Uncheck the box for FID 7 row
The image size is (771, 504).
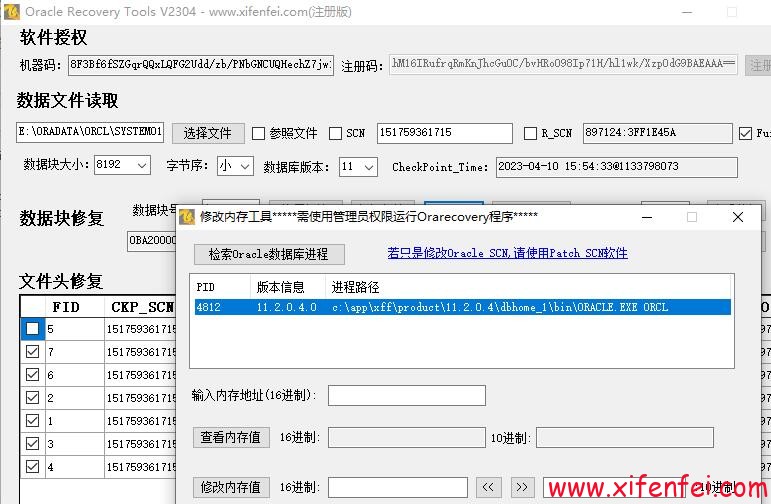click(32, 352)
